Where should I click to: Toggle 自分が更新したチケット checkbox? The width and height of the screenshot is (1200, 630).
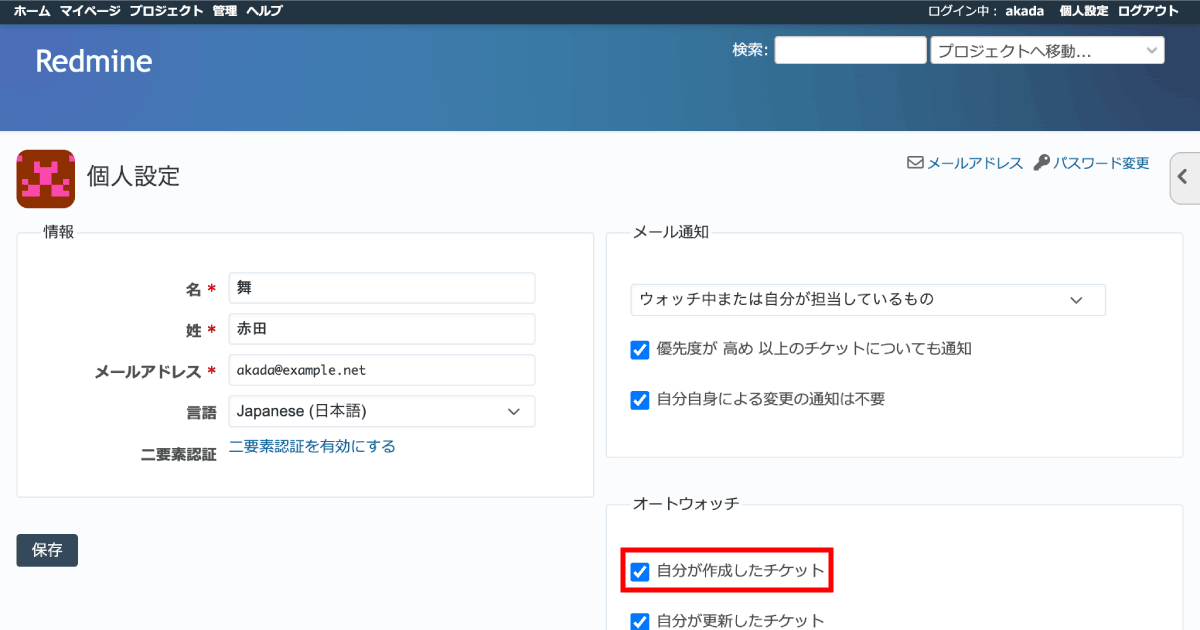tap(640, 621)
